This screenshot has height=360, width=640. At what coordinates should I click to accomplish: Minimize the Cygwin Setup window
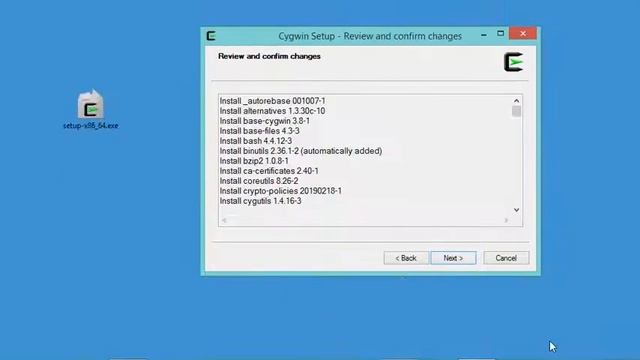[484, 34]
